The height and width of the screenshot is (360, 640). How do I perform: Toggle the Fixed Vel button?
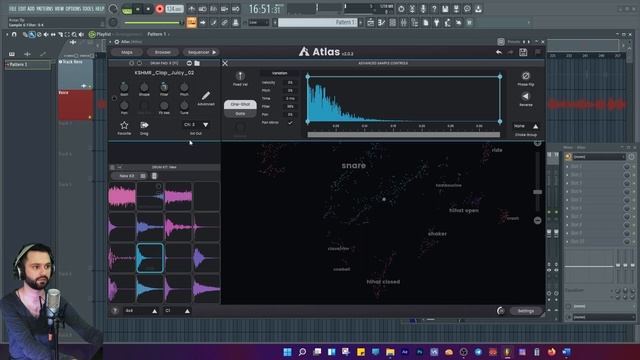click(240, 76)
